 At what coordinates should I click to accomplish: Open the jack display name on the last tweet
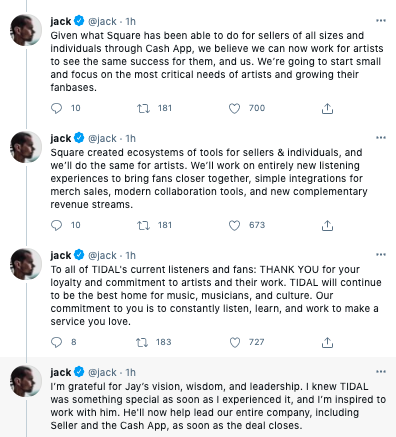[61, 372]
